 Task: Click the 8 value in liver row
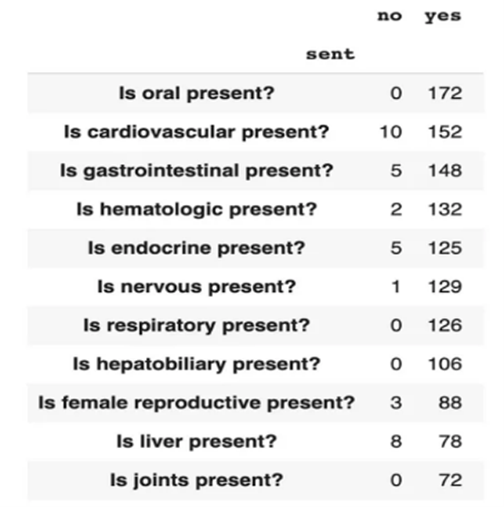pos(396,442)
